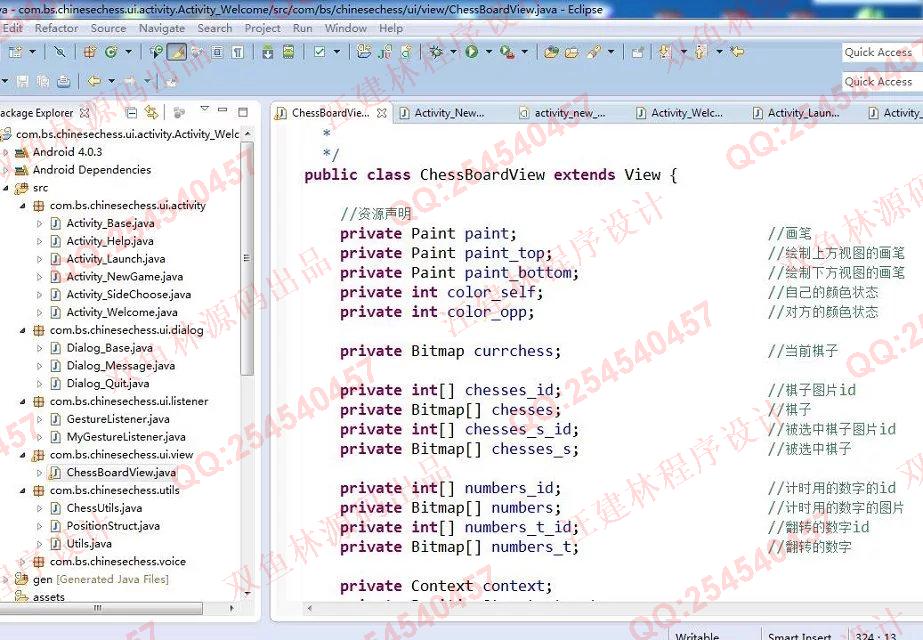Click the Forward navigation arrow icon

point(130,81)
